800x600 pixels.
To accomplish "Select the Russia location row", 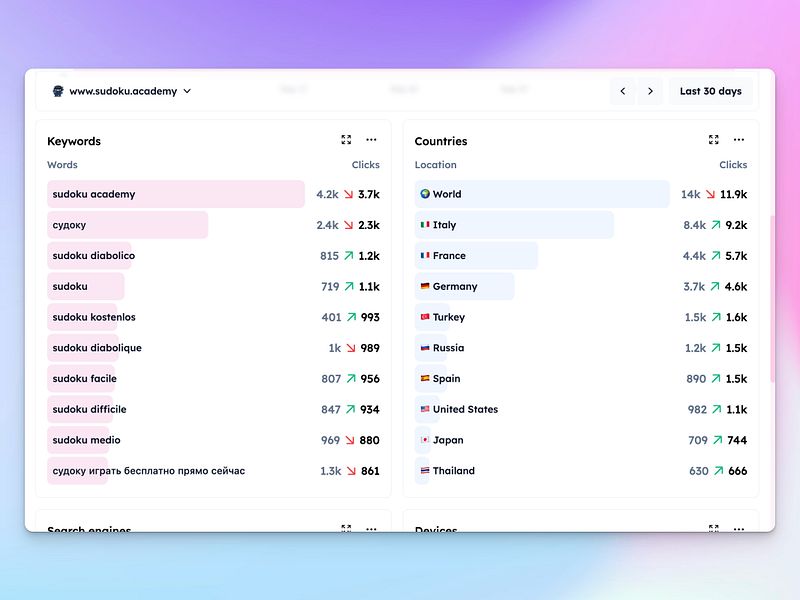I will click(581, 348).
